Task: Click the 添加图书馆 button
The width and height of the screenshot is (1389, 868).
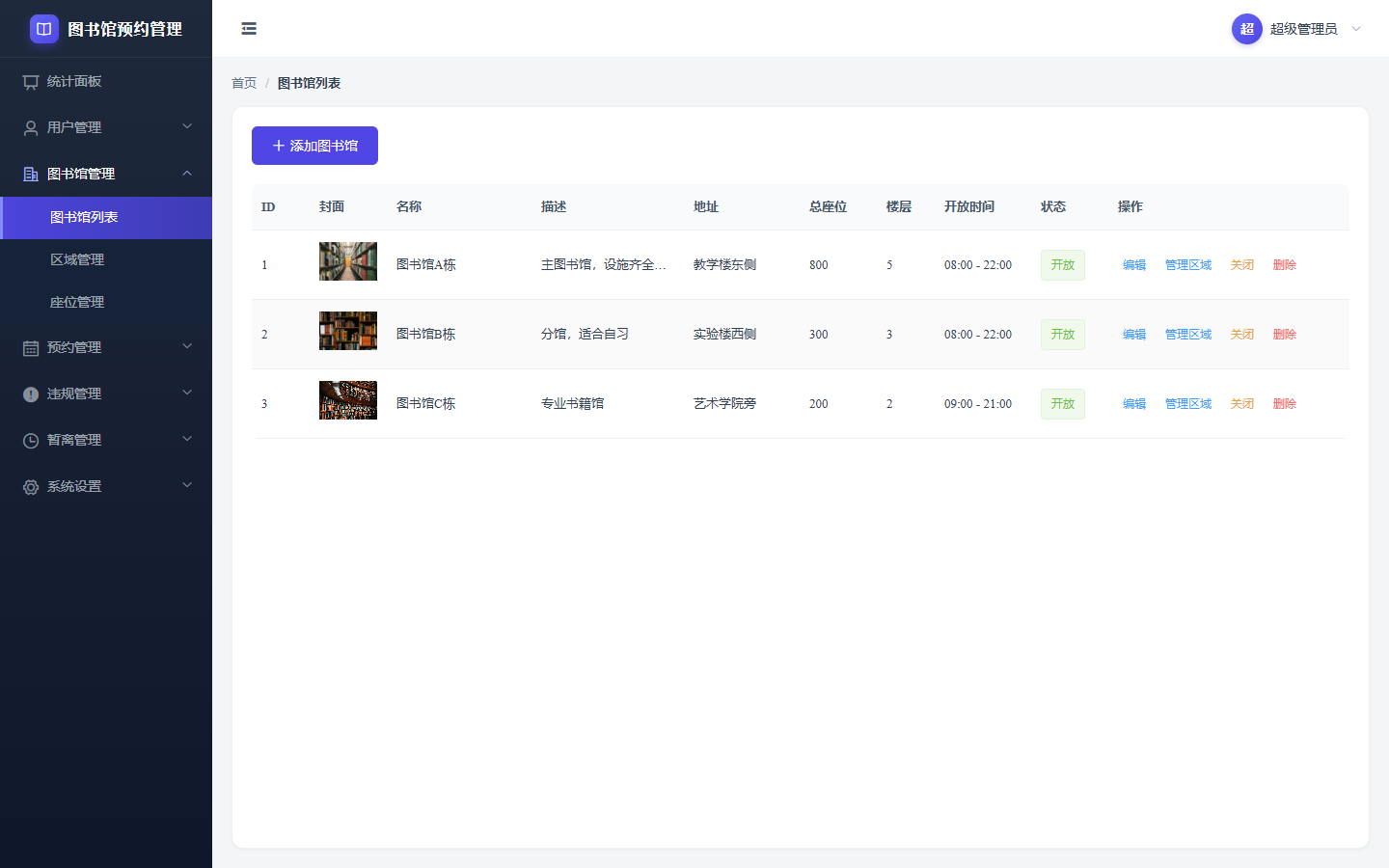Action: point(314,146)
